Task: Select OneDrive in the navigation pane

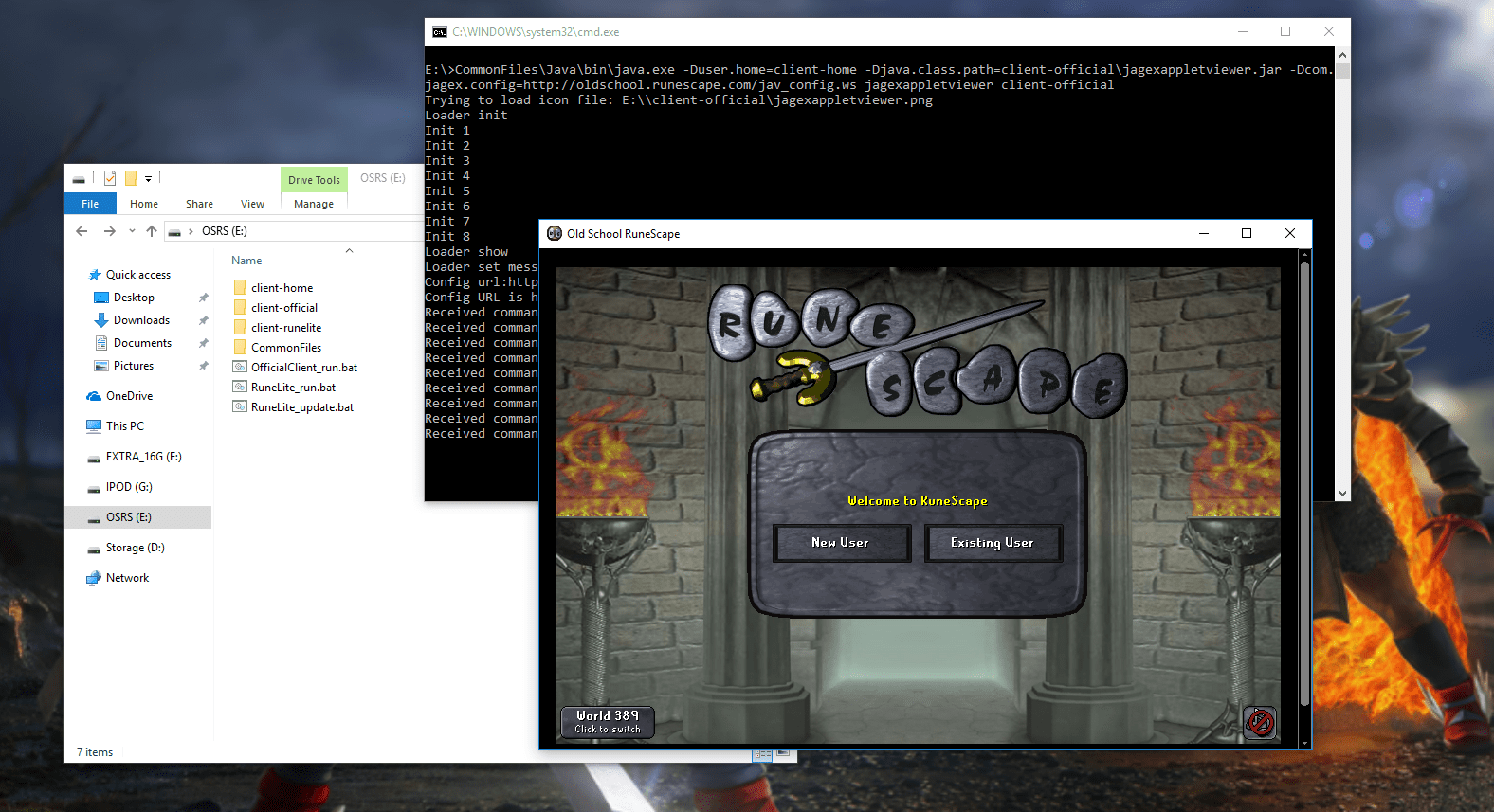Action: [x=129, y=396]
